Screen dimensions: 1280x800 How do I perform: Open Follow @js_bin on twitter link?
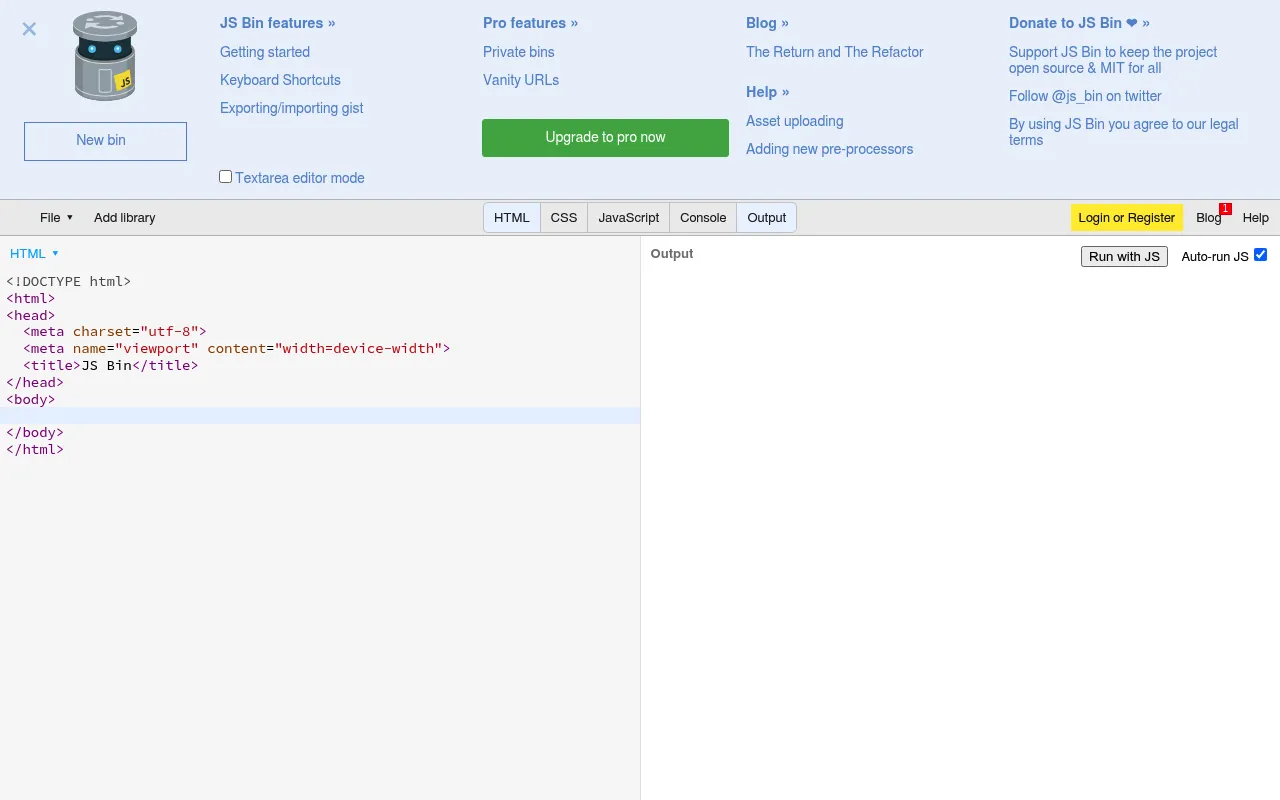1085,96
